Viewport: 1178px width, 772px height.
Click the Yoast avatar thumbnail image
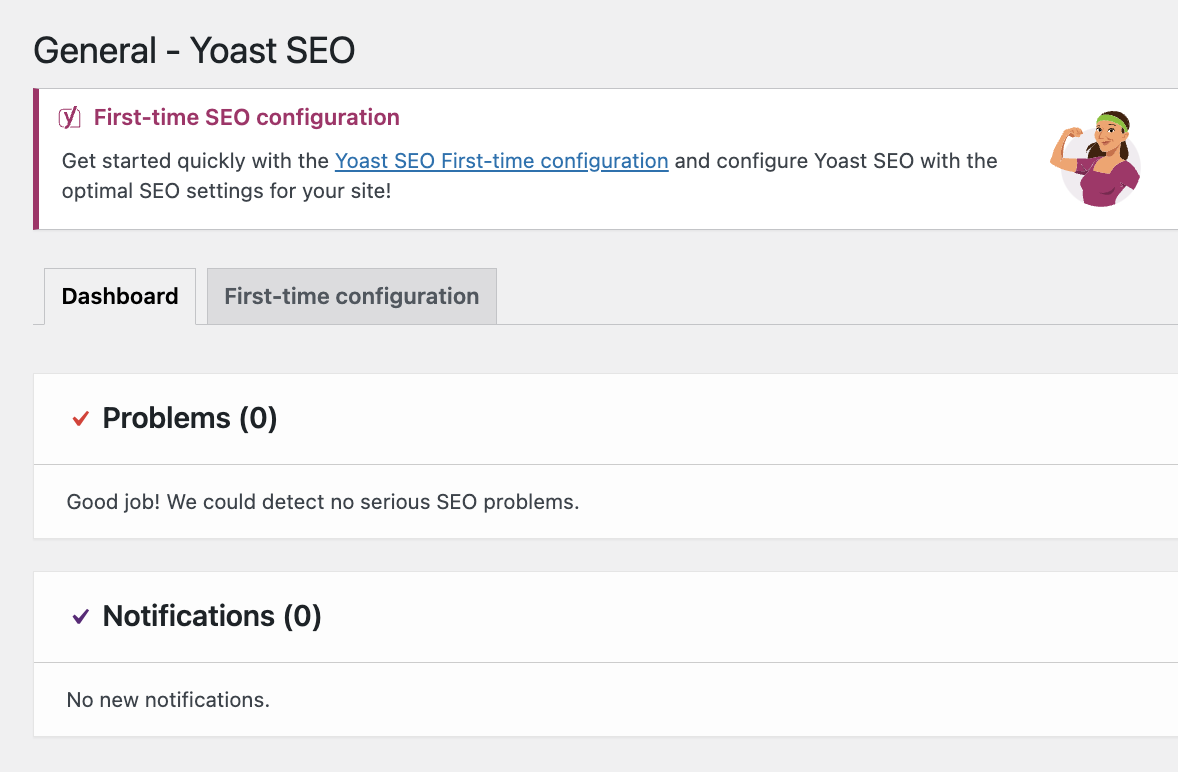pyautogui.click(x=1096, y=160)
